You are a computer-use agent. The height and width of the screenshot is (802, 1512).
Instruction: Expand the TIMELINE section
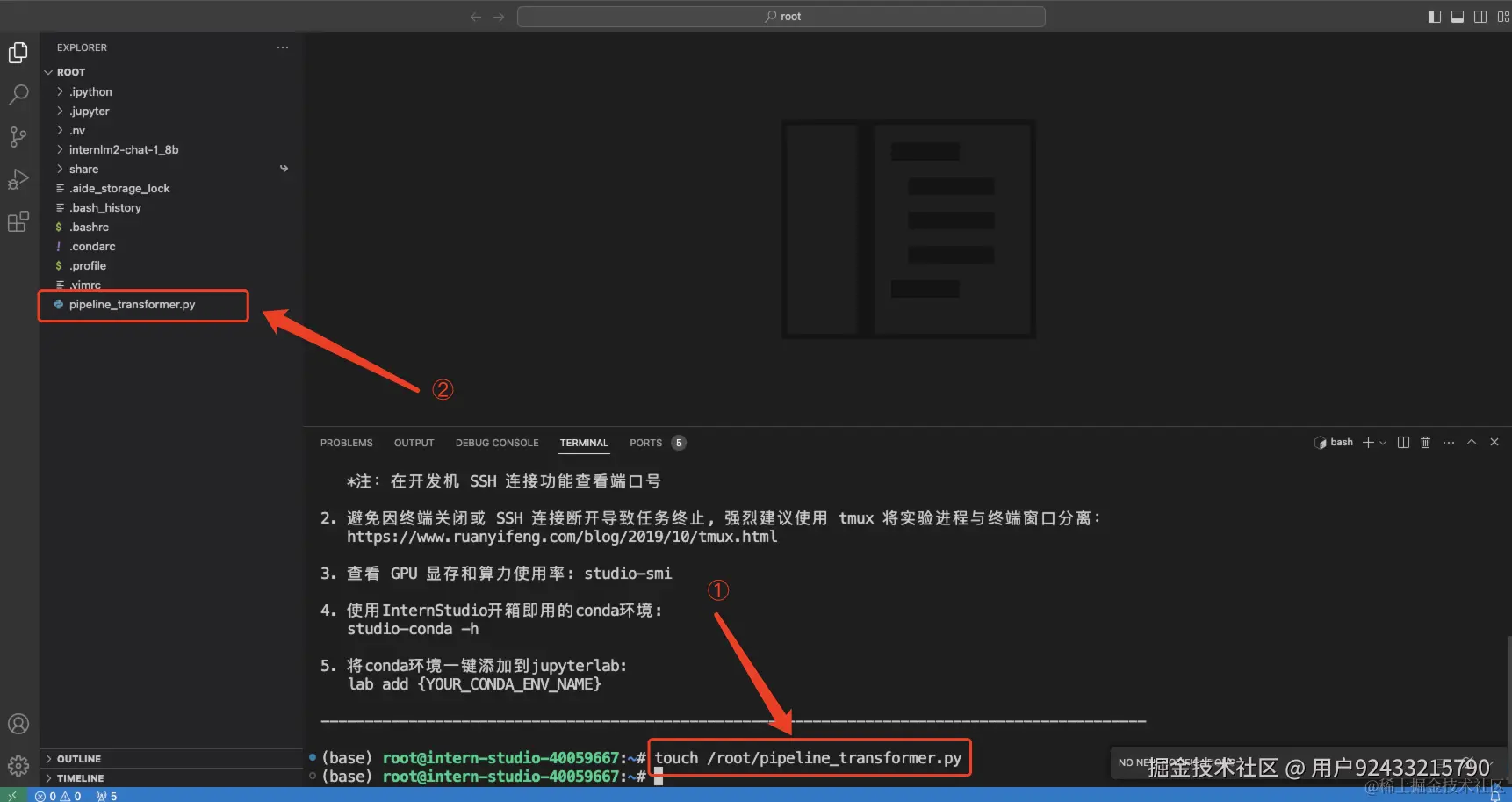[x=172, y=778]
